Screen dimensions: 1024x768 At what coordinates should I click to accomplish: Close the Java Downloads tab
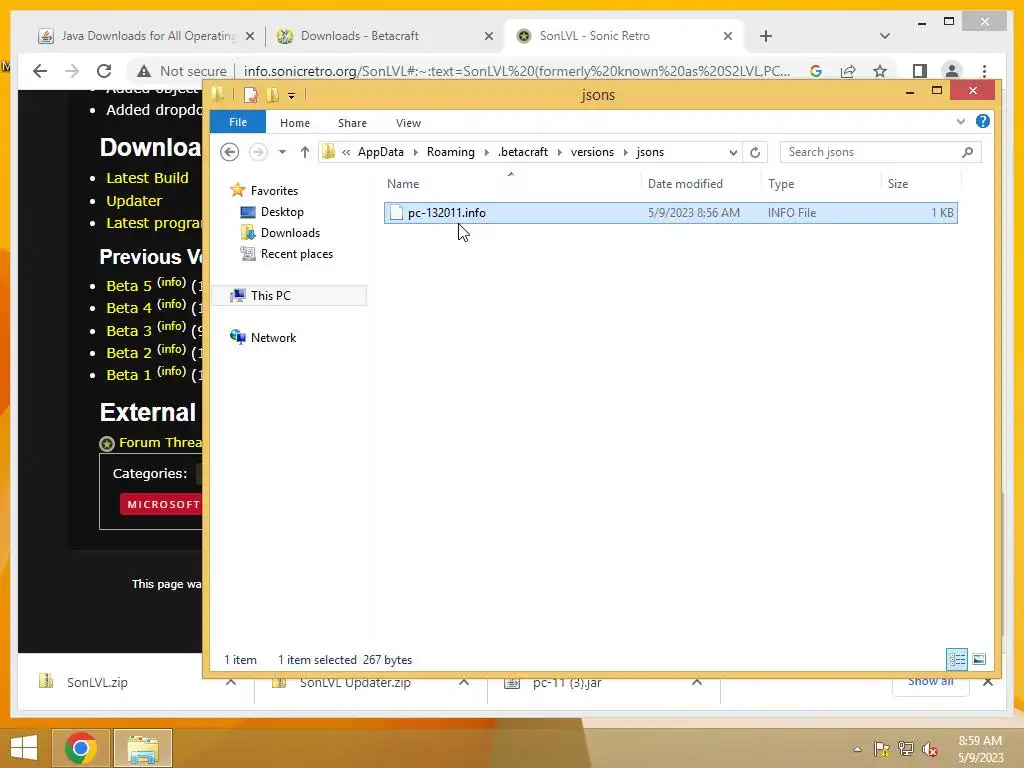coord(249,36)
